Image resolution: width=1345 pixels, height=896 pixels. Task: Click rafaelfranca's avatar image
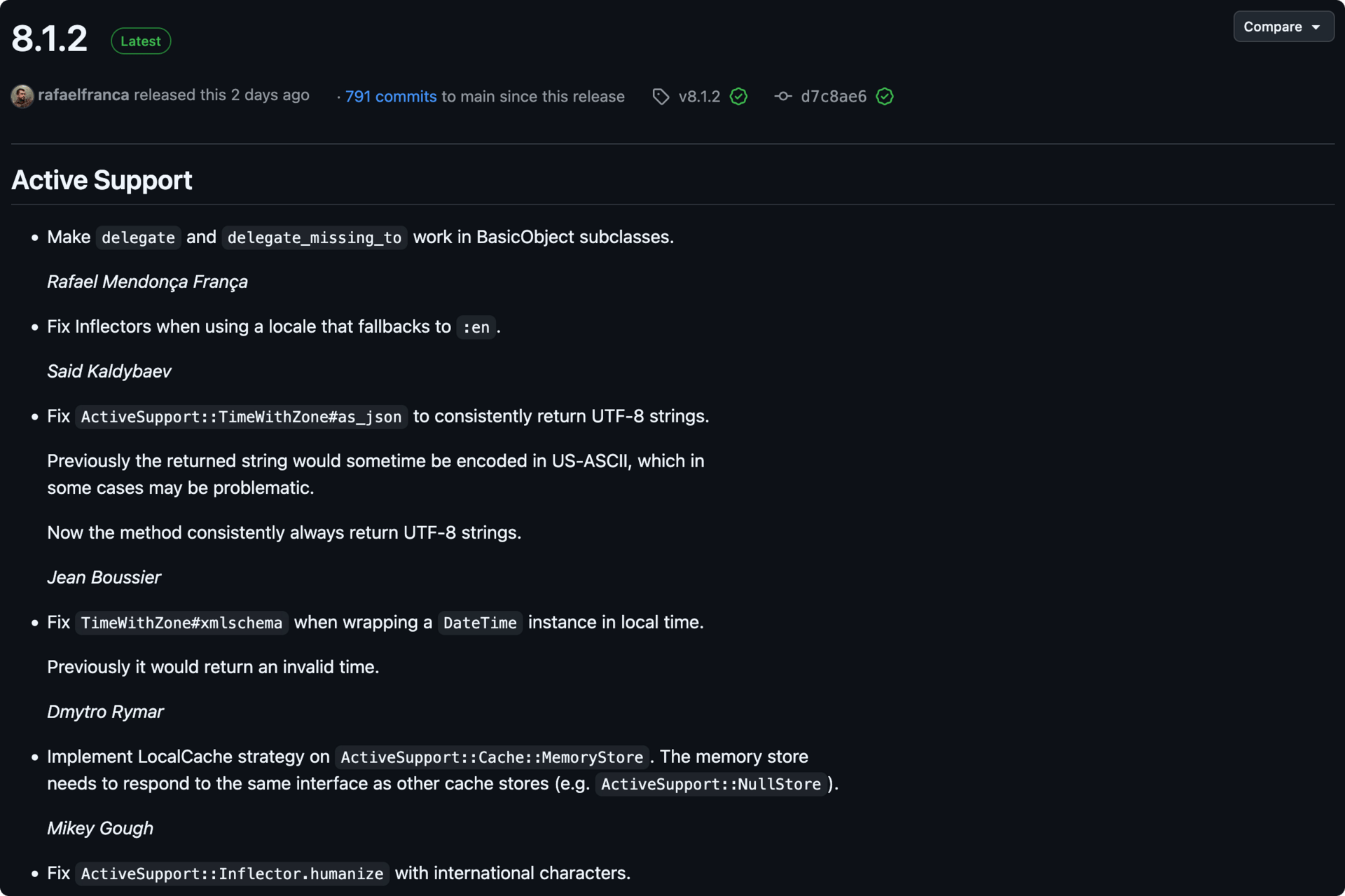(22, 96)
